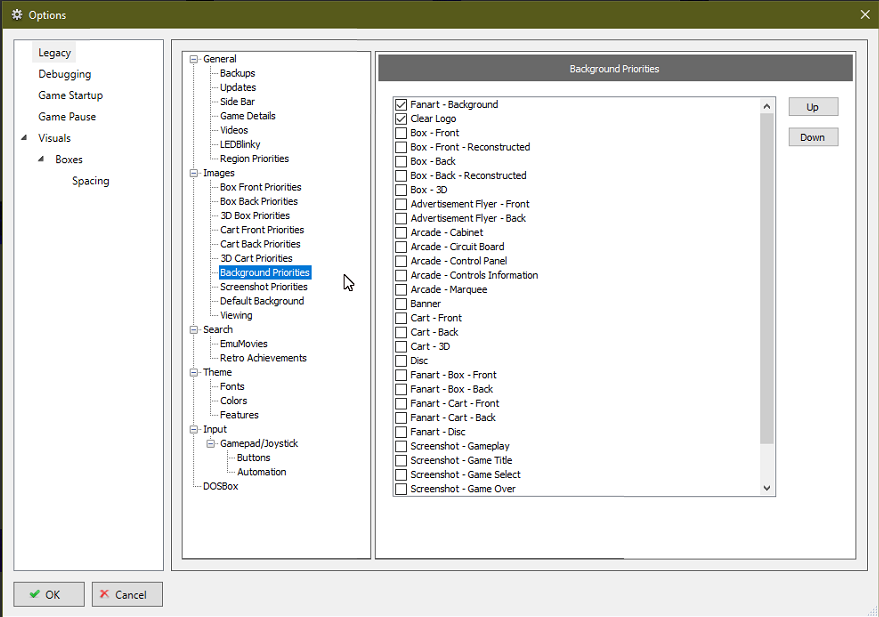Open the Spacing settings
This screenshot has width=879, height=617.
click(x=90, y=180)
